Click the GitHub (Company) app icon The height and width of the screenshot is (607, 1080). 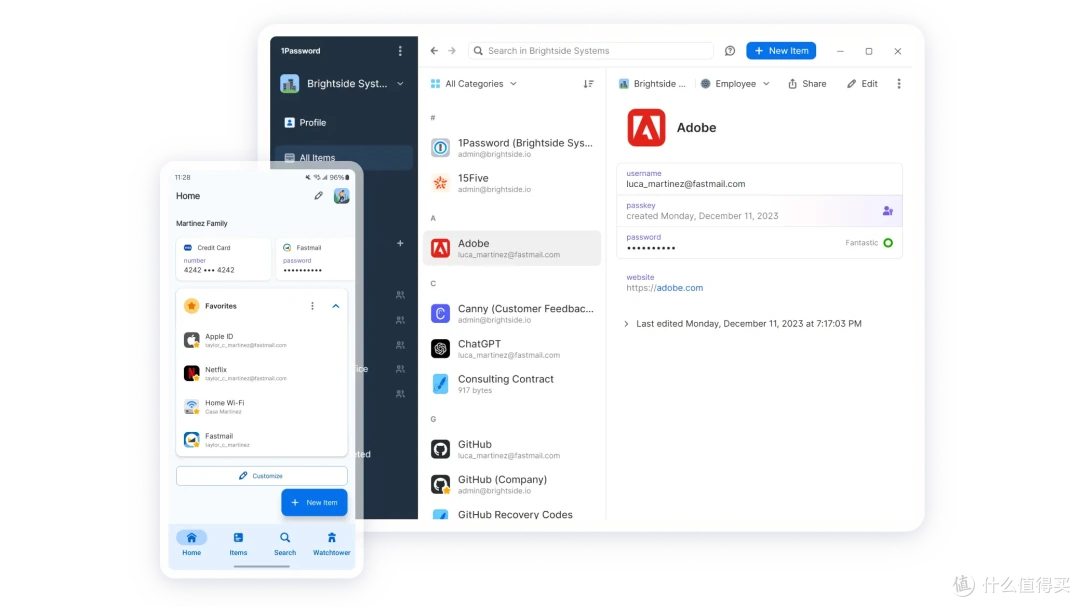440,484
